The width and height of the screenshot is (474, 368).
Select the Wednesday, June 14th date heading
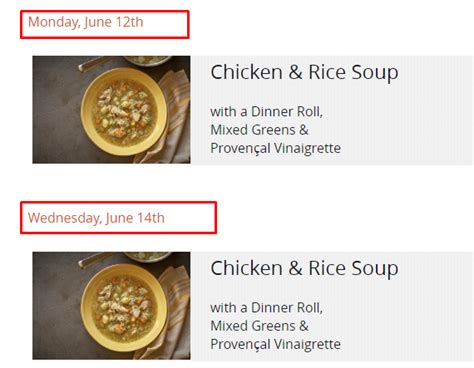tap(96, 218)
